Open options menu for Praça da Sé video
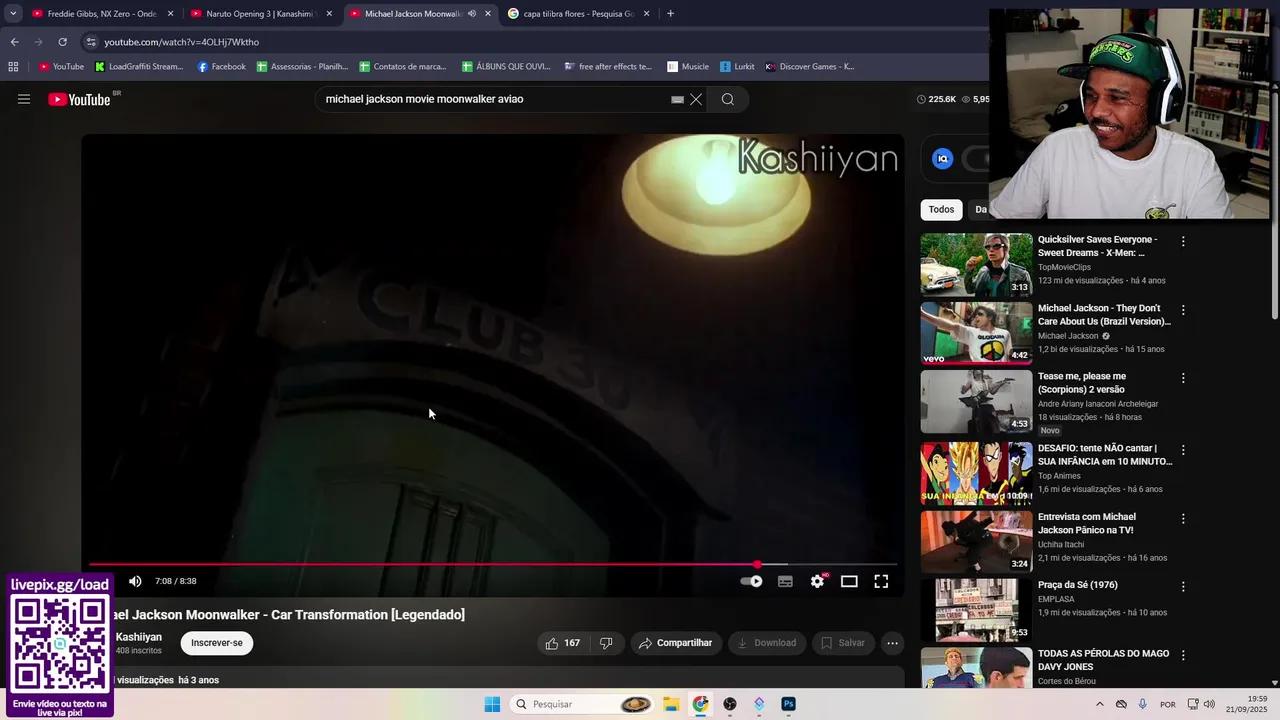The height and width of the screenshot is (720, 1280). 1183,586
